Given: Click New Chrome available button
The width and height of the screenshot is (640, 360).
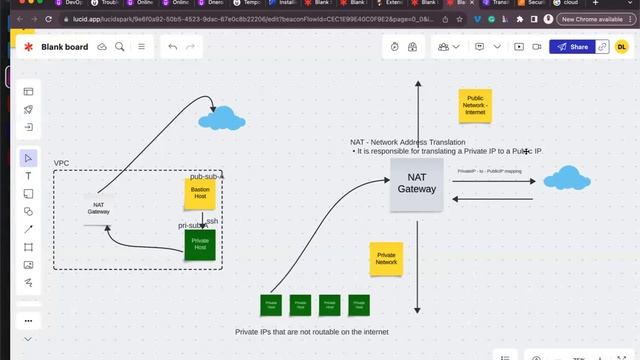Looking at the screenshot, I should pyautogui.click(x=596, y=19).
